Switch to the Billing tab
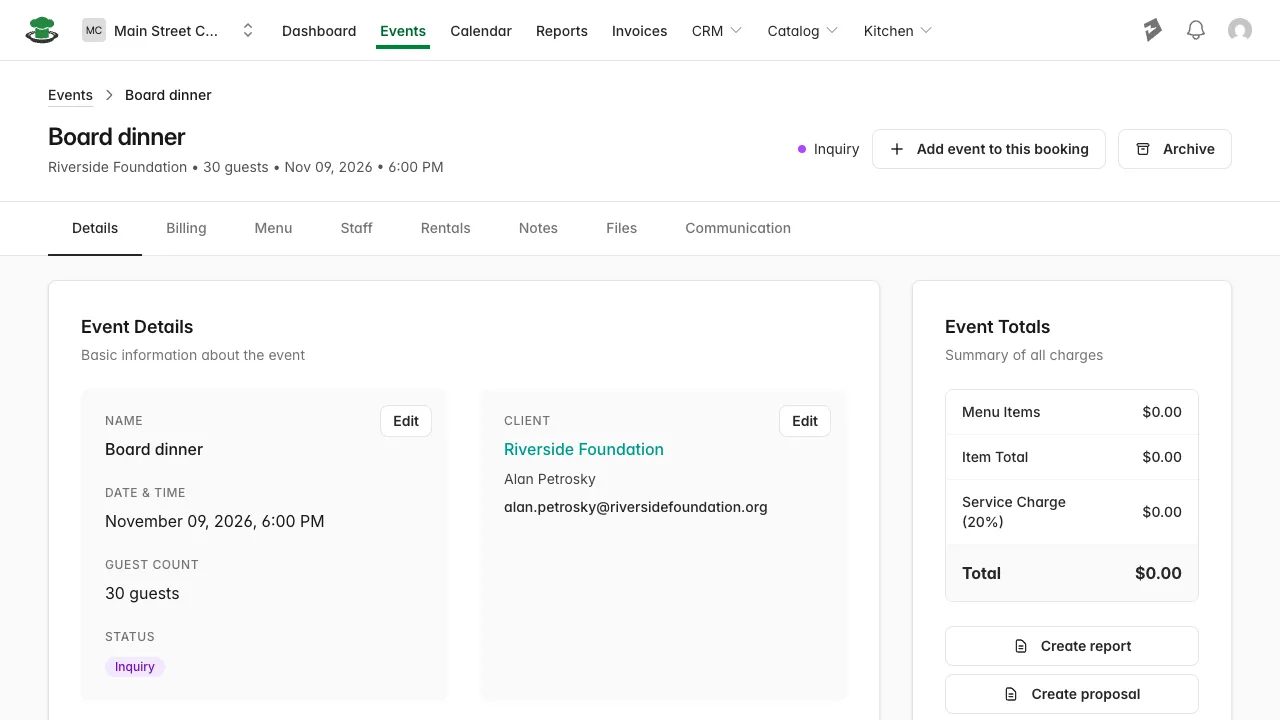This screenshot has width=1280, height=720. point(186,228)
